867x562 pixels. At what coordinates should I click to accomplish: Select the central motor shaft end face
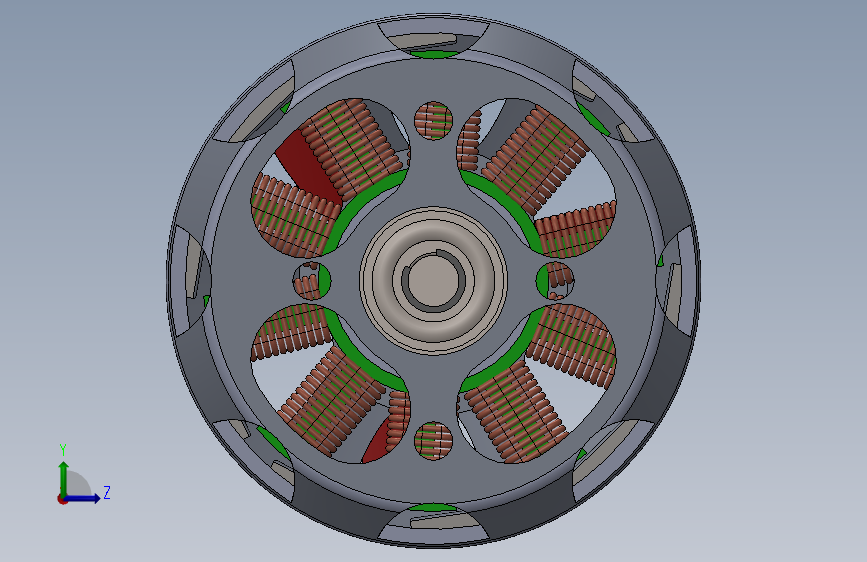click(434, 280)
